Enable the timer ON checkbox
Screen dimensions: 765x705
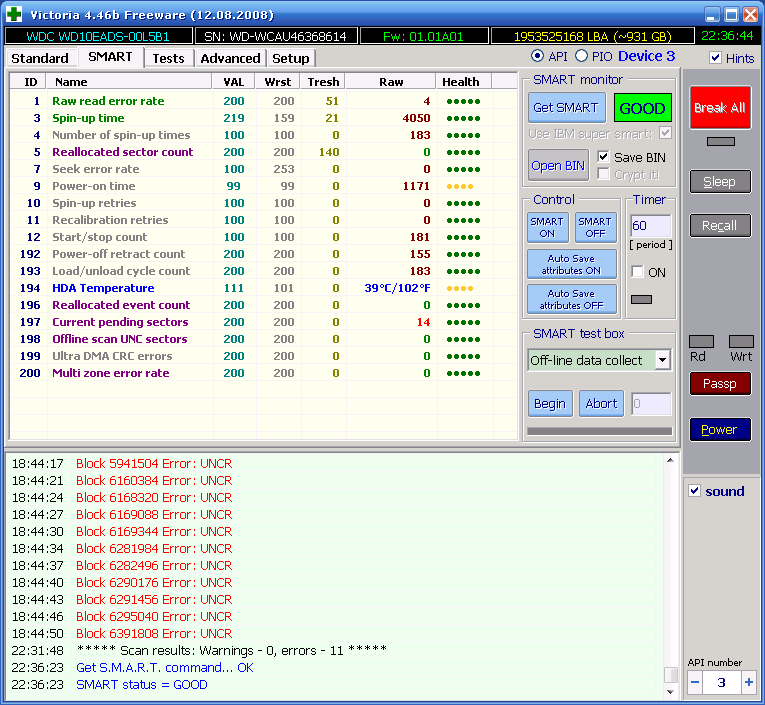(x=637, y=272)
